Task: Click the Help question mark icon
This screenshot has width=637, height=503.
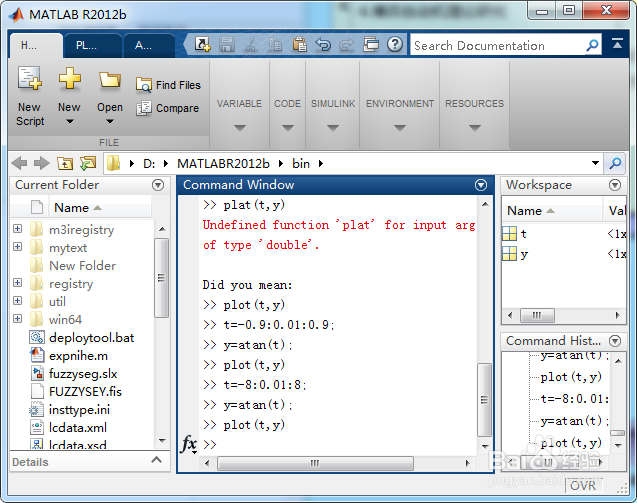Action: click(394, 44)
